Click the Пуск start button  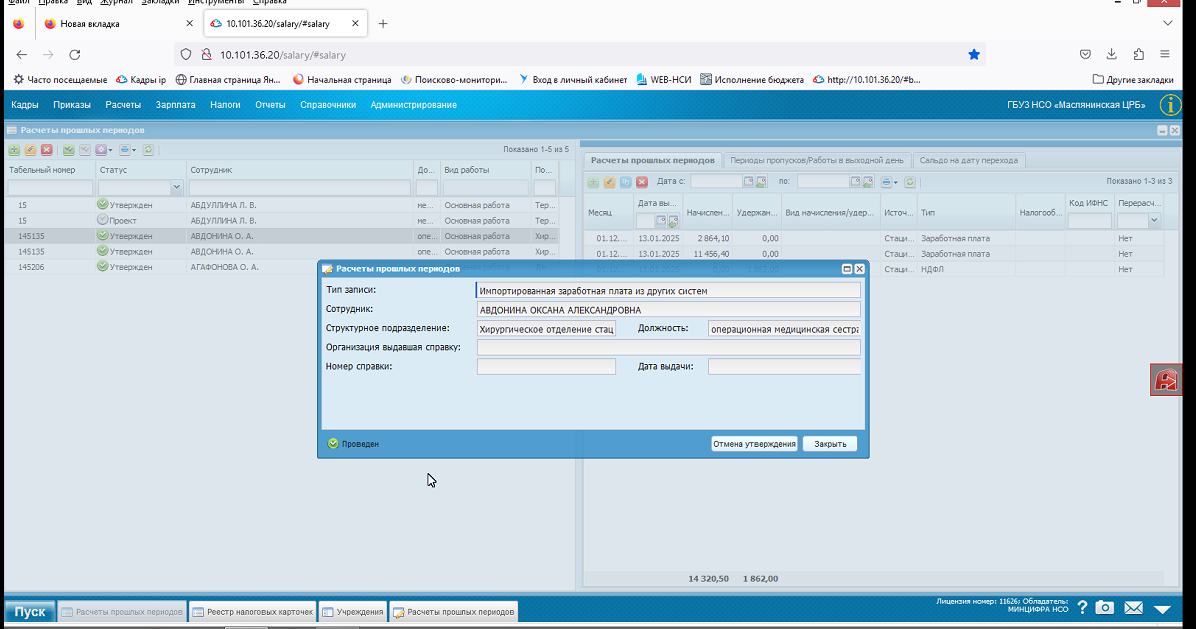pos(30,611)
